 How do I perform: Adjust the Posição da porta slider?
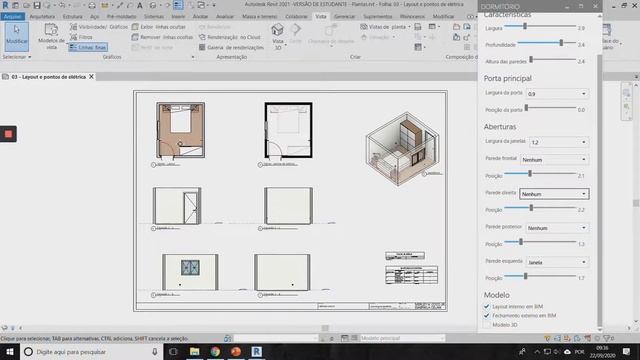click(550, 108)
